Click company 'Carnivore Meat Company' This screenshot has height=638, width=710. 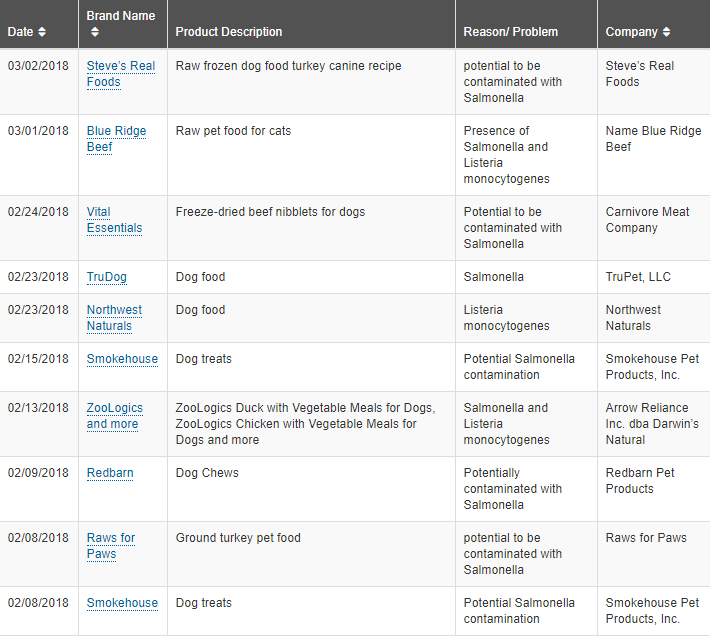coord(648,220)
